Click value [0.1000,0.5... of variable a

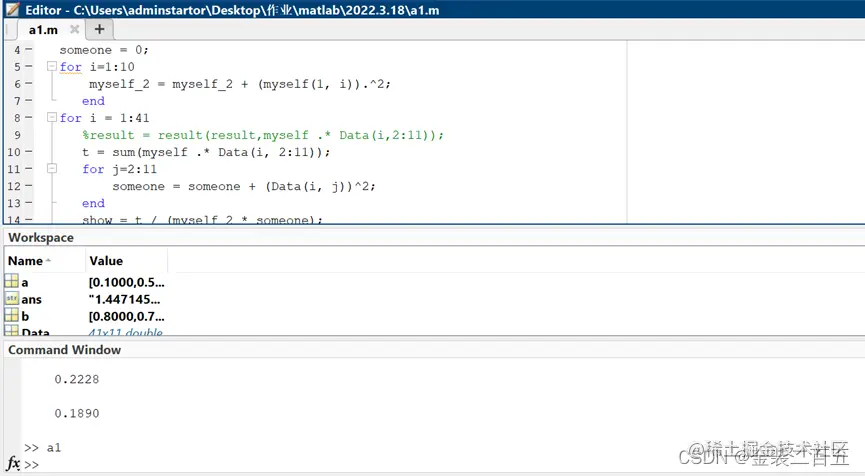tap(126, 282)
